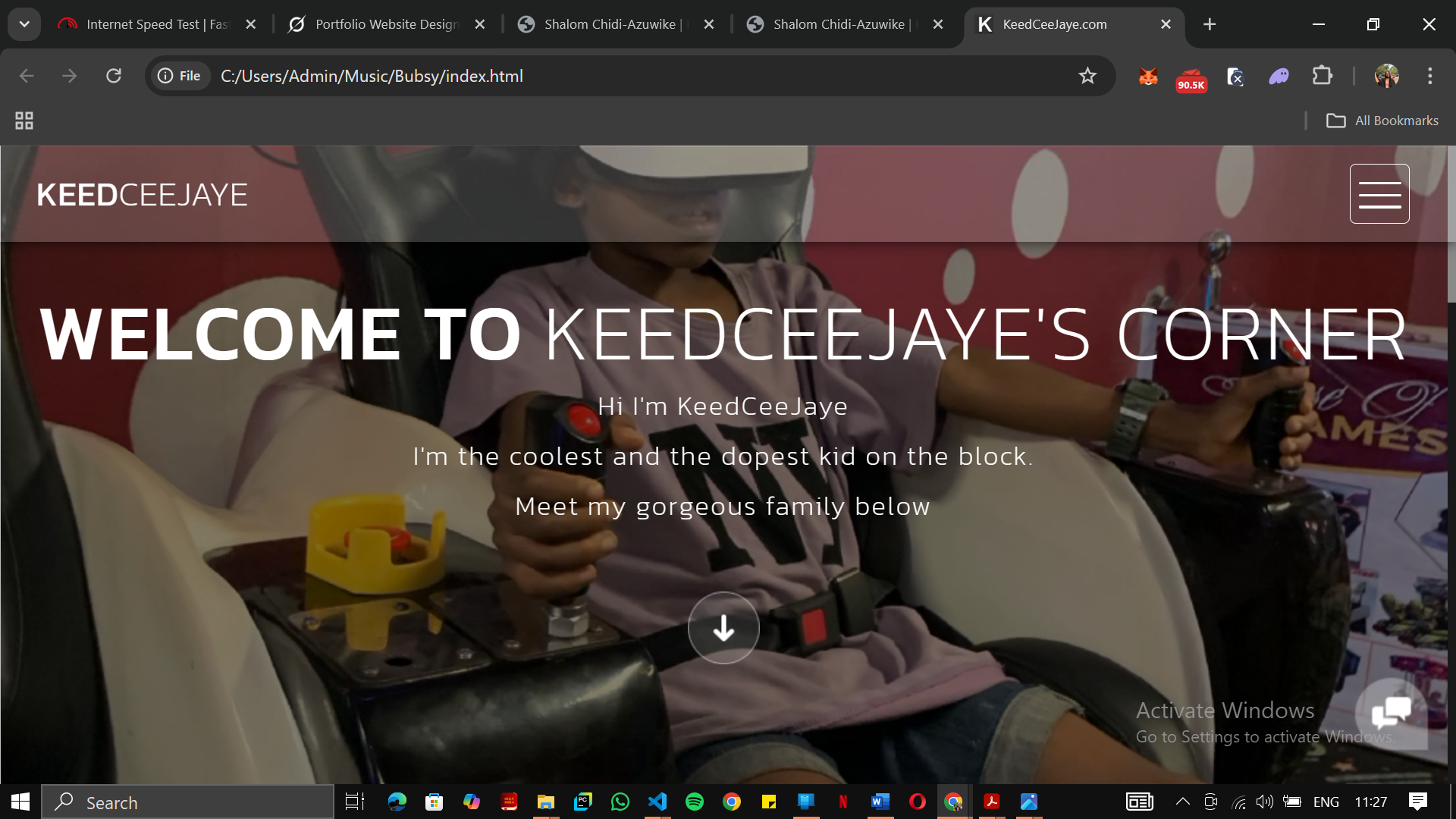Open the Extensions puzzle menu
The width and height of the screenshot is (1456, 819).
[1322, 76]
